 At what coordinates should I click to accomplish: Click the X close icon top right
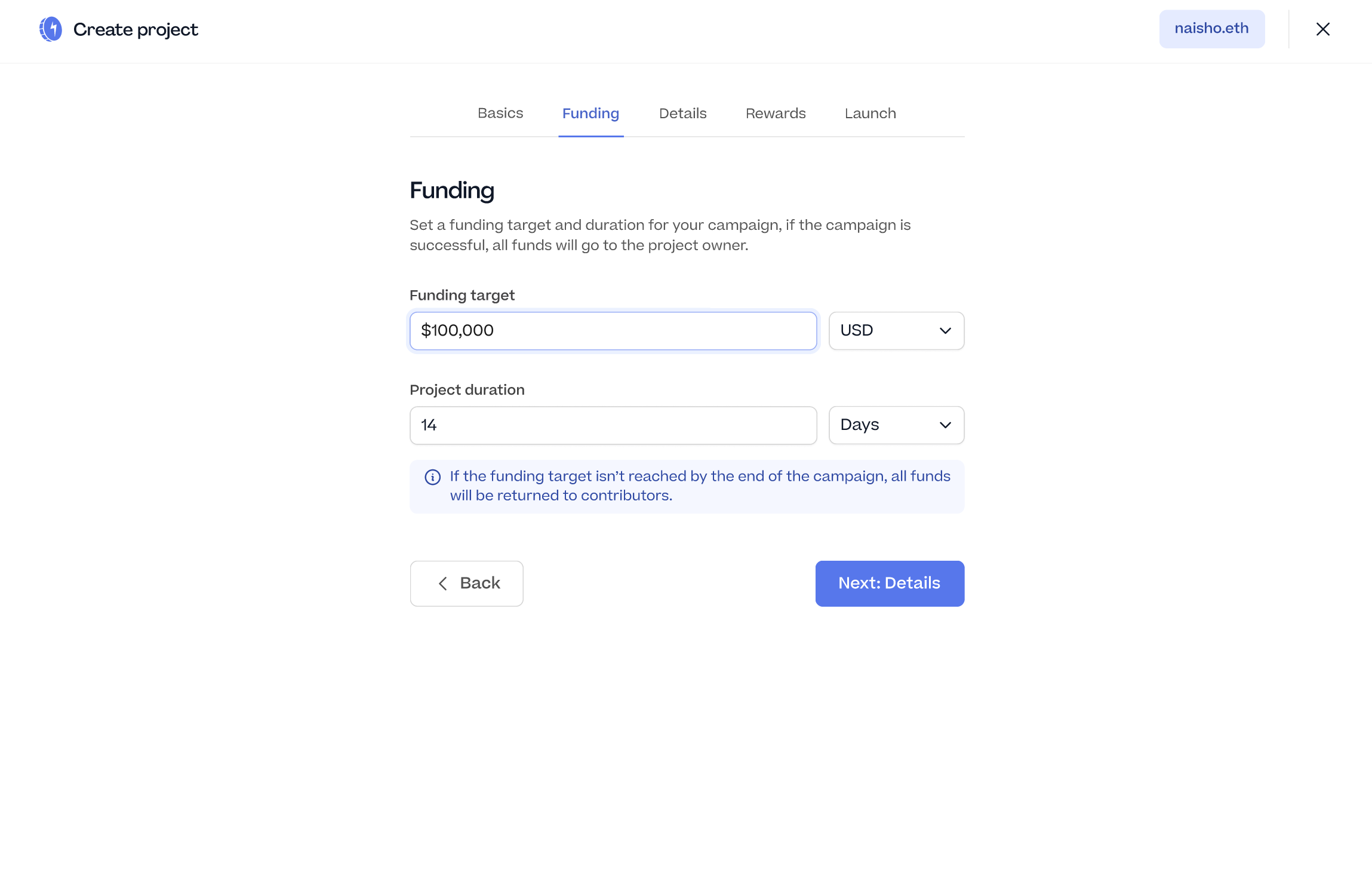point(1322,29)
